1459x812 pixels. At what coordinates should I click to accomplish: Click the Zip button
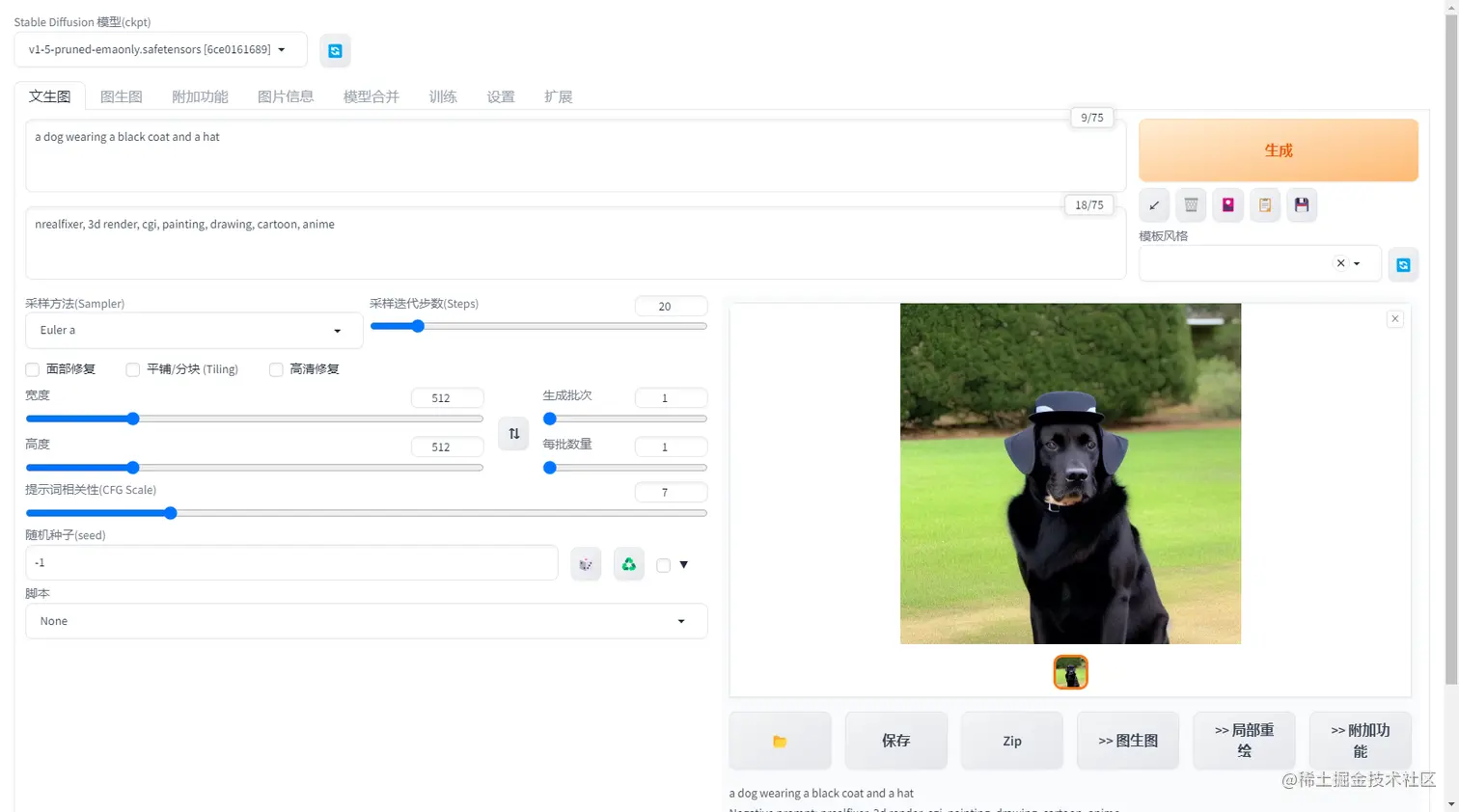(1011, 741)
